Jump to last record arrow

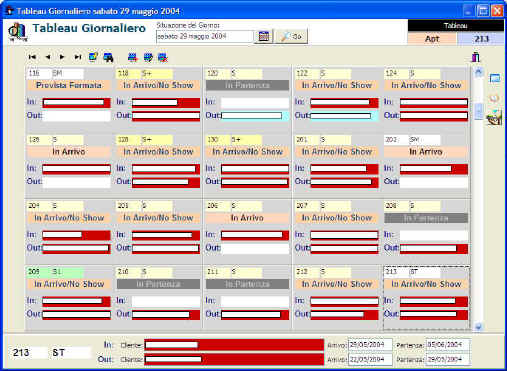pyautogui.click(x=78, y=57)
